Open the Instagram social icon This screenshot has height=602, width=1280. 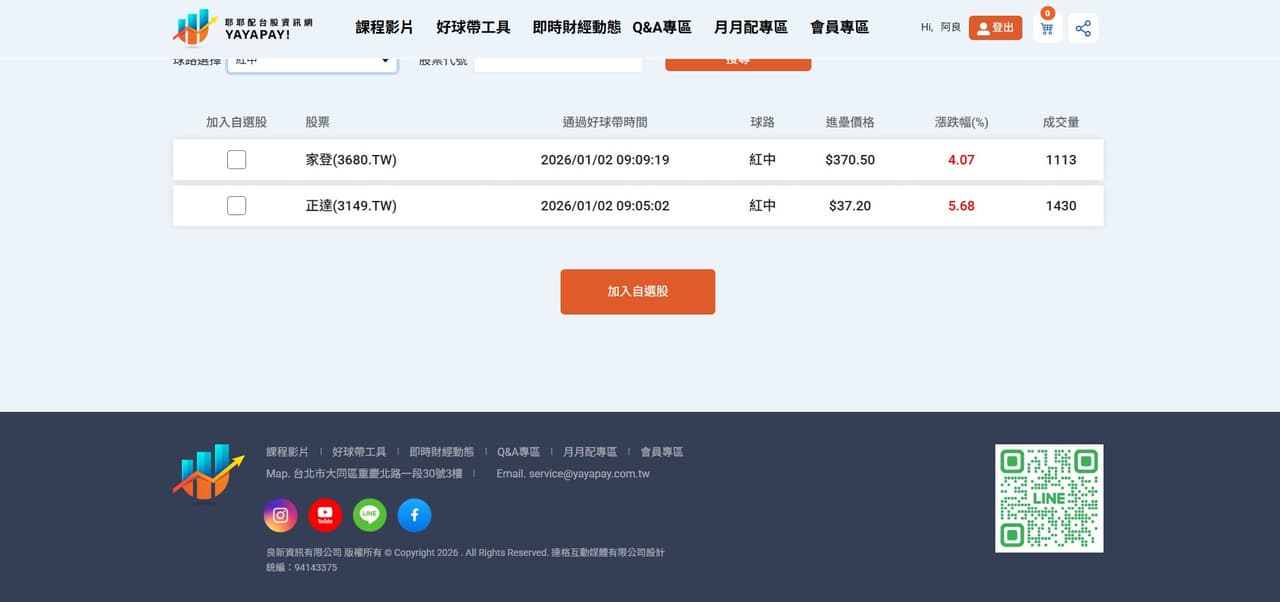(281, 515)
